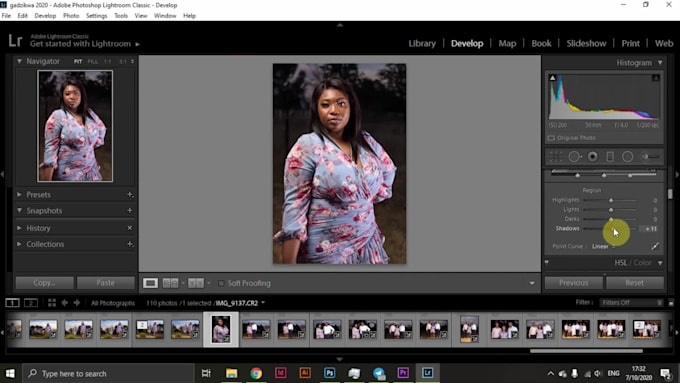This screenshot has width=680, height=383.
Task: Switch to the Map module
Action: click(x=507, y=43)
